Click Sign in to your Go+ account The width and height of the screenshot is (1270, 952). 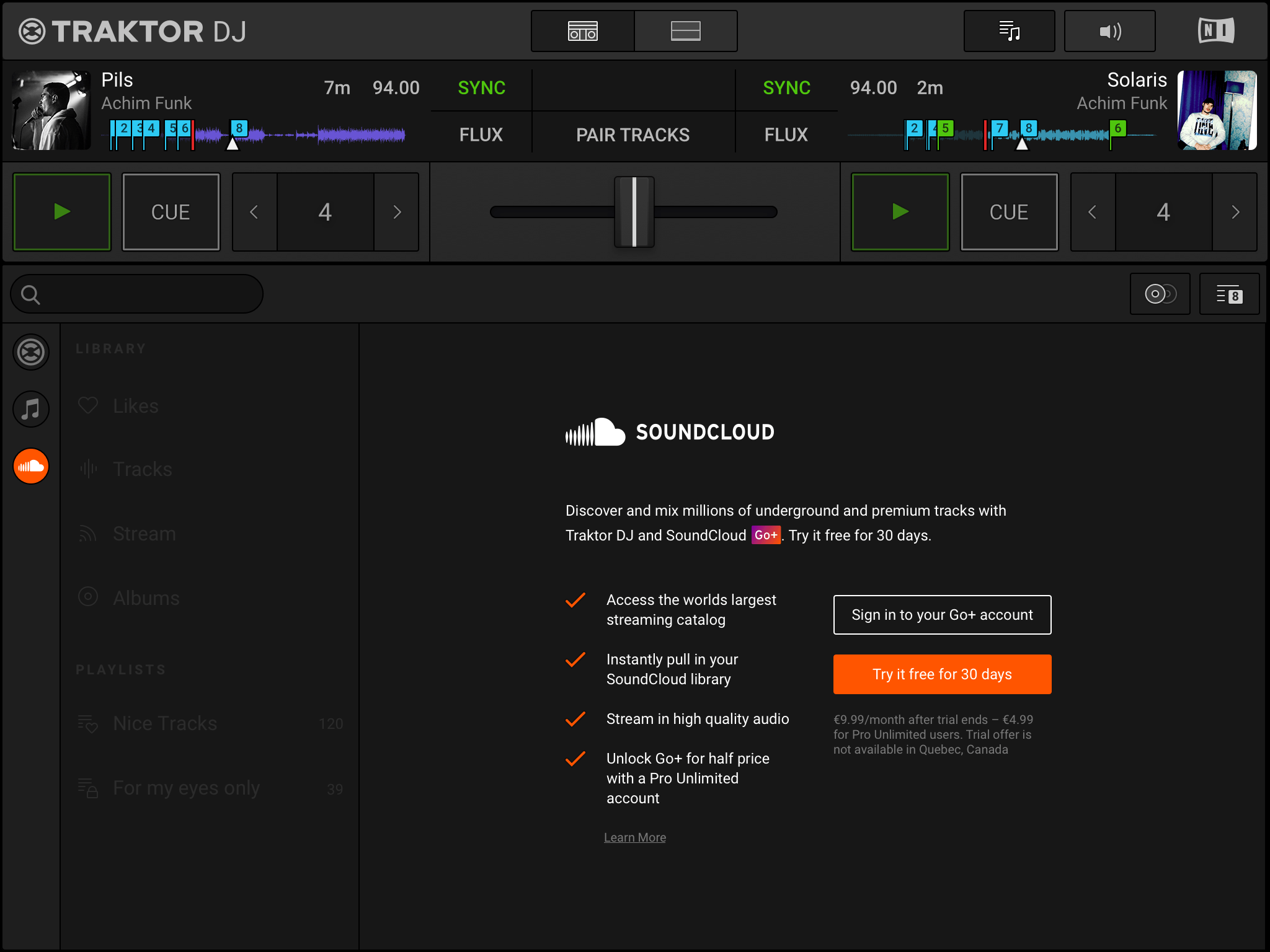(x=942, y=614)
